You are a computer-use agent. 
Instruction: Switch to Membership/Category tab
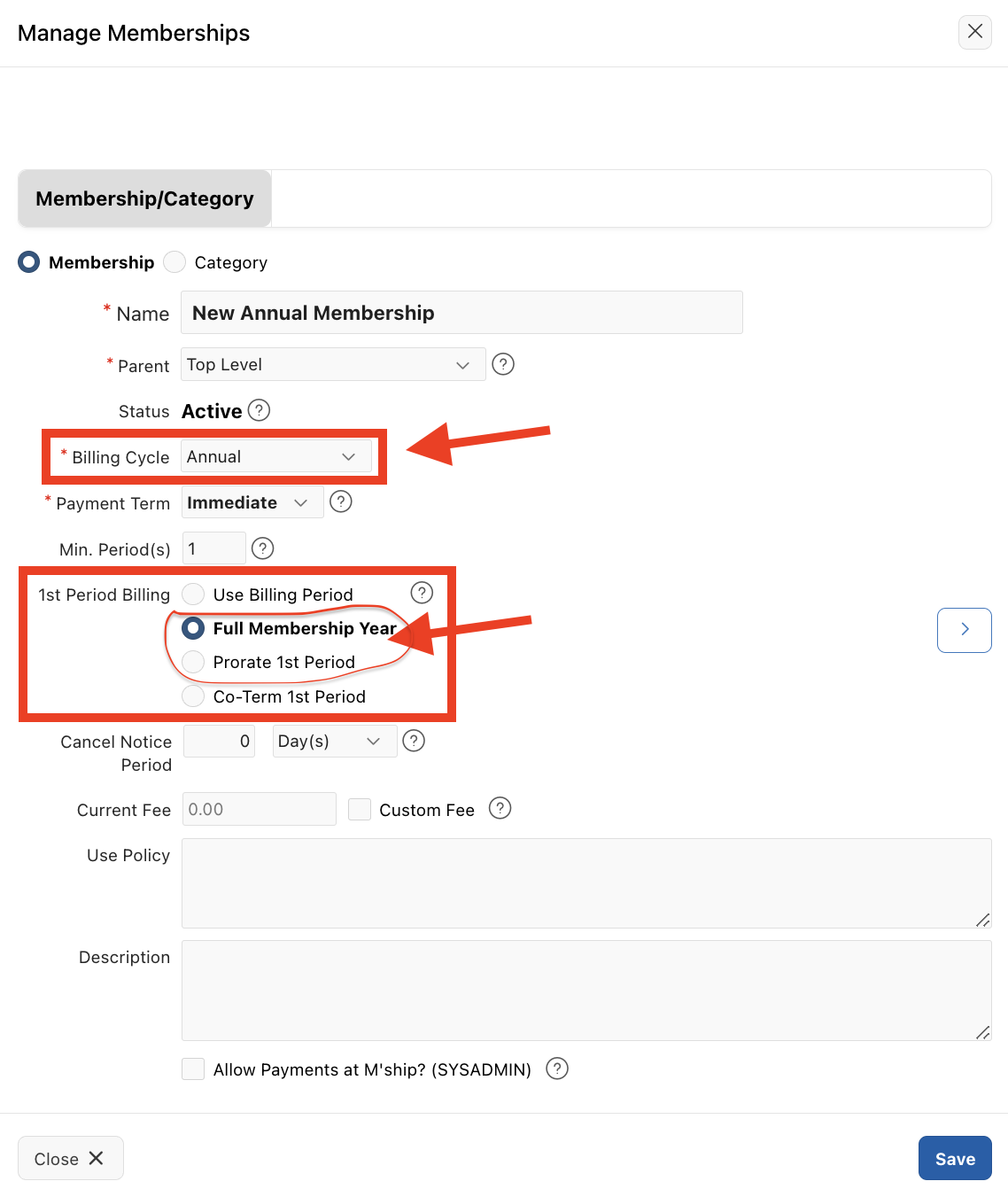[145, 198]
